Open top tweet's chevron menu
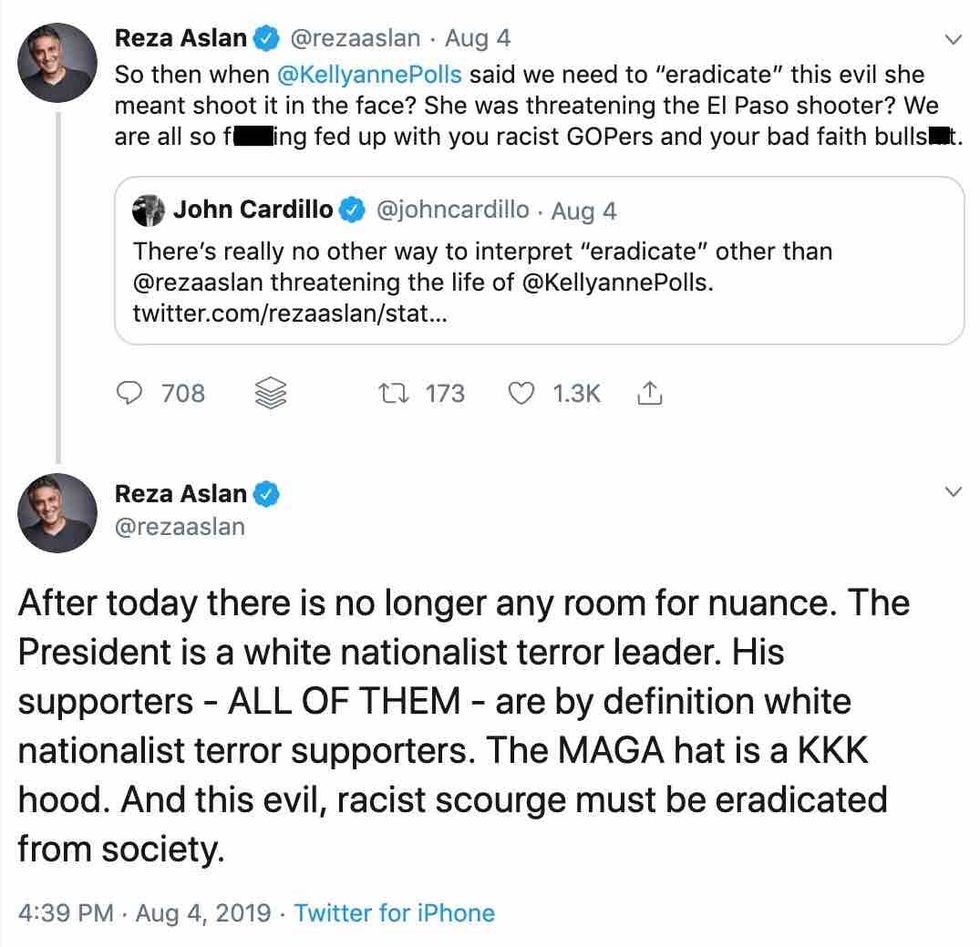 point(951,39)
